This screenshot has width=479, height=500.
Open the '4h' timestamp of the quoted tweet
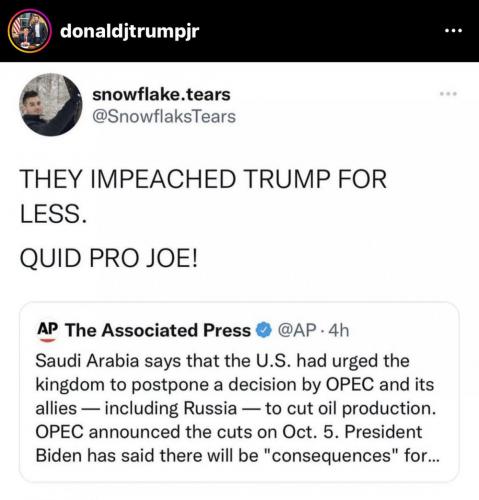[339, 330]
